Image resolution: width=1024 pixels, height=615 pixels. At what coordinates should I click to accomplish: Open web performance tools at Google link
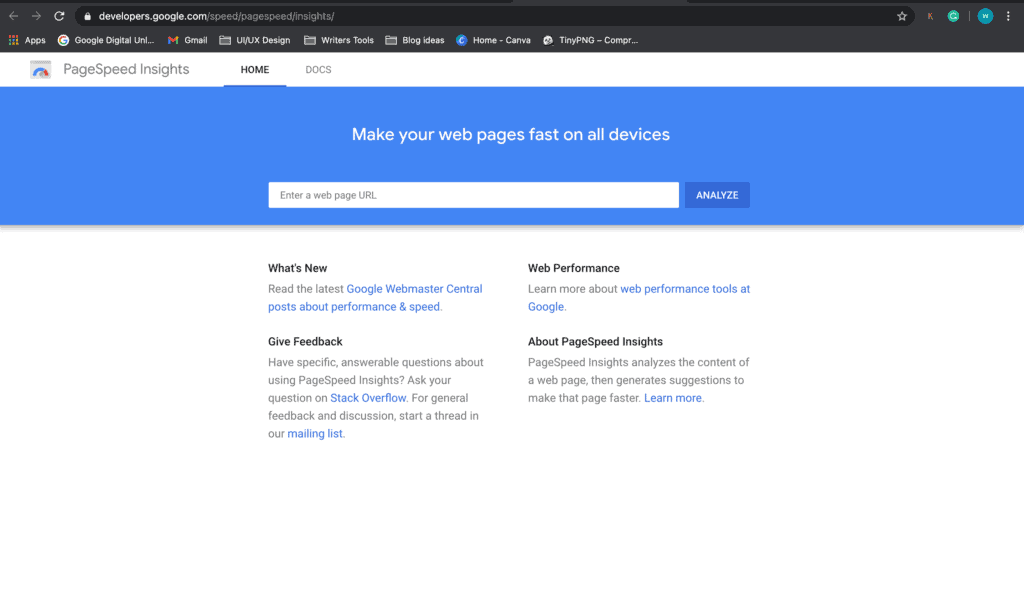pos(639,298)
